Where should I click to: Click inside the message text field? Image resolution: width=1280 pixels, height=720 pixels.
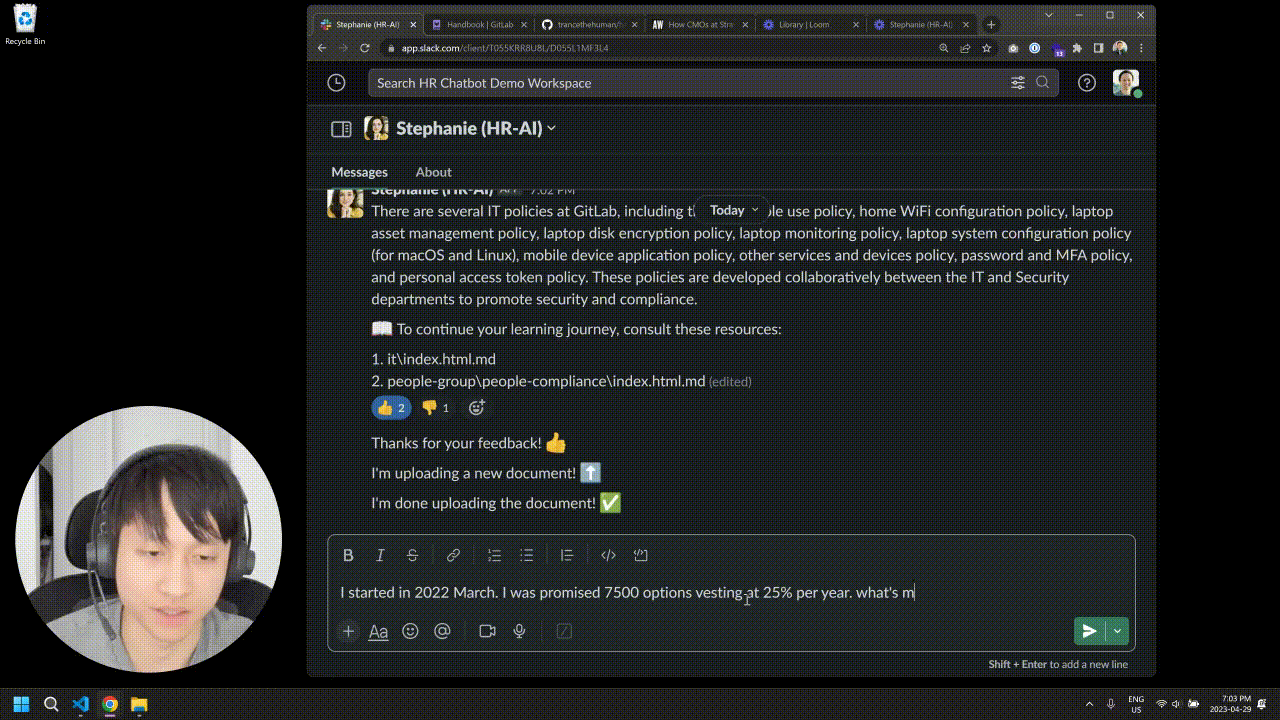tap(731, 592)
